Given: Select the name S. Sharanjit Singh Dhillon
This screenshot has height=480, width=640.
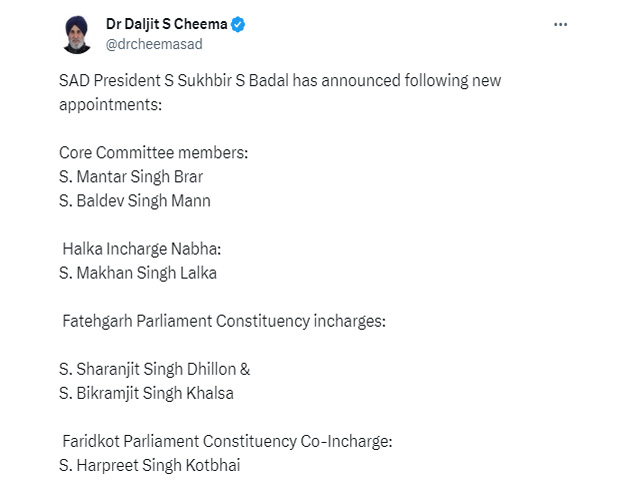Looking at the screenshot, I should pos(148,369).
